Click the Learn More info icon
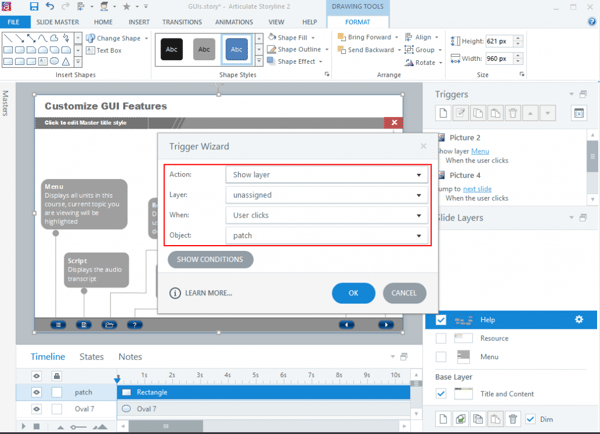 click(175, 293)
